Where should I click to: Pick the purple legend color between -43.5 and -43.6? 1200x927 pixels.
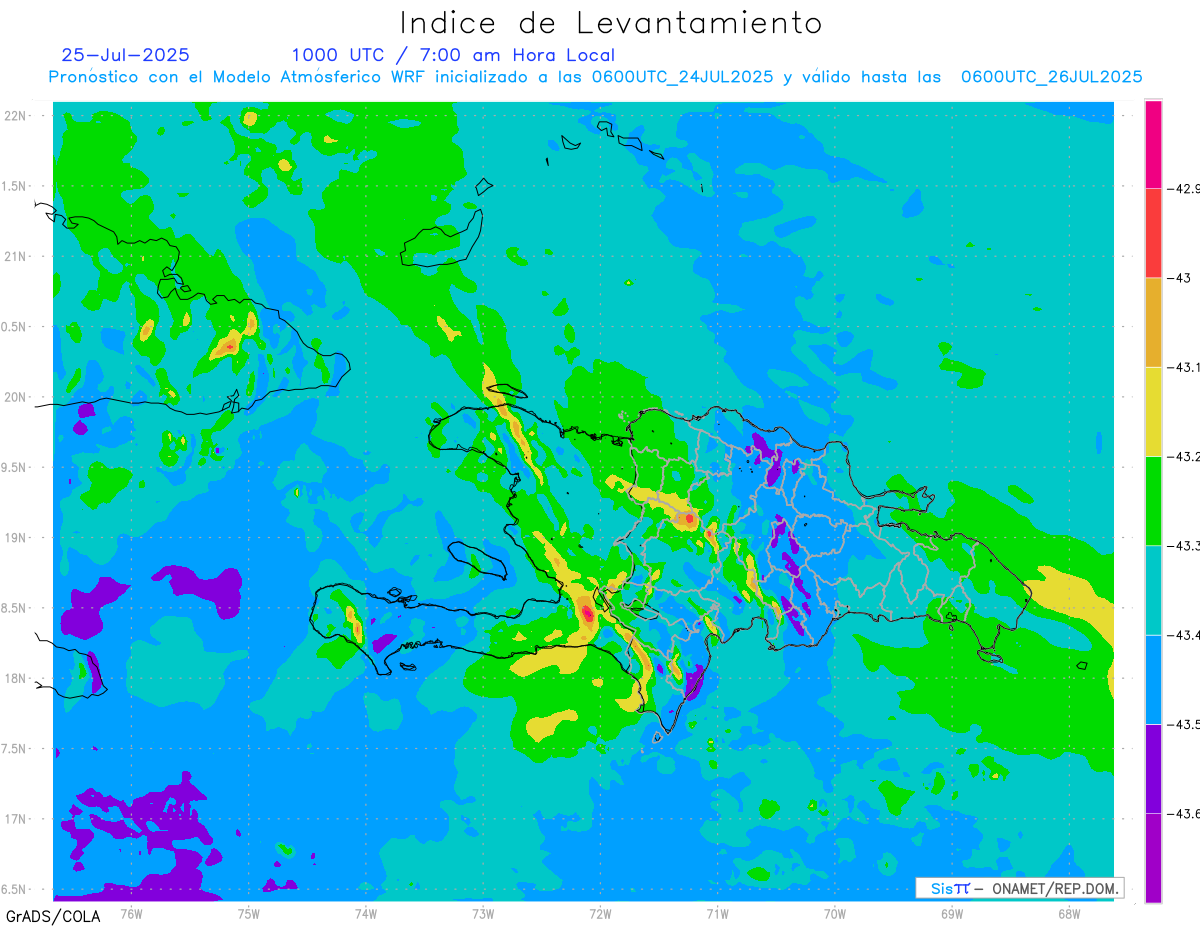(1153, 768)
